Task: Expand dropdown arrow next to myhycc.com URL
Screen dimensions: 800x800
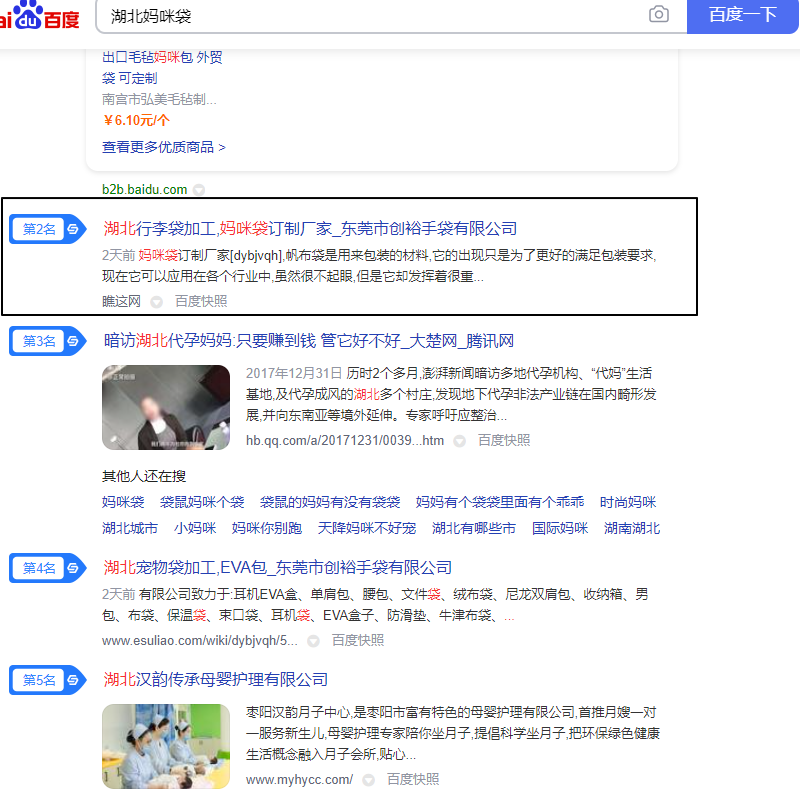Action: click(368, 780)
